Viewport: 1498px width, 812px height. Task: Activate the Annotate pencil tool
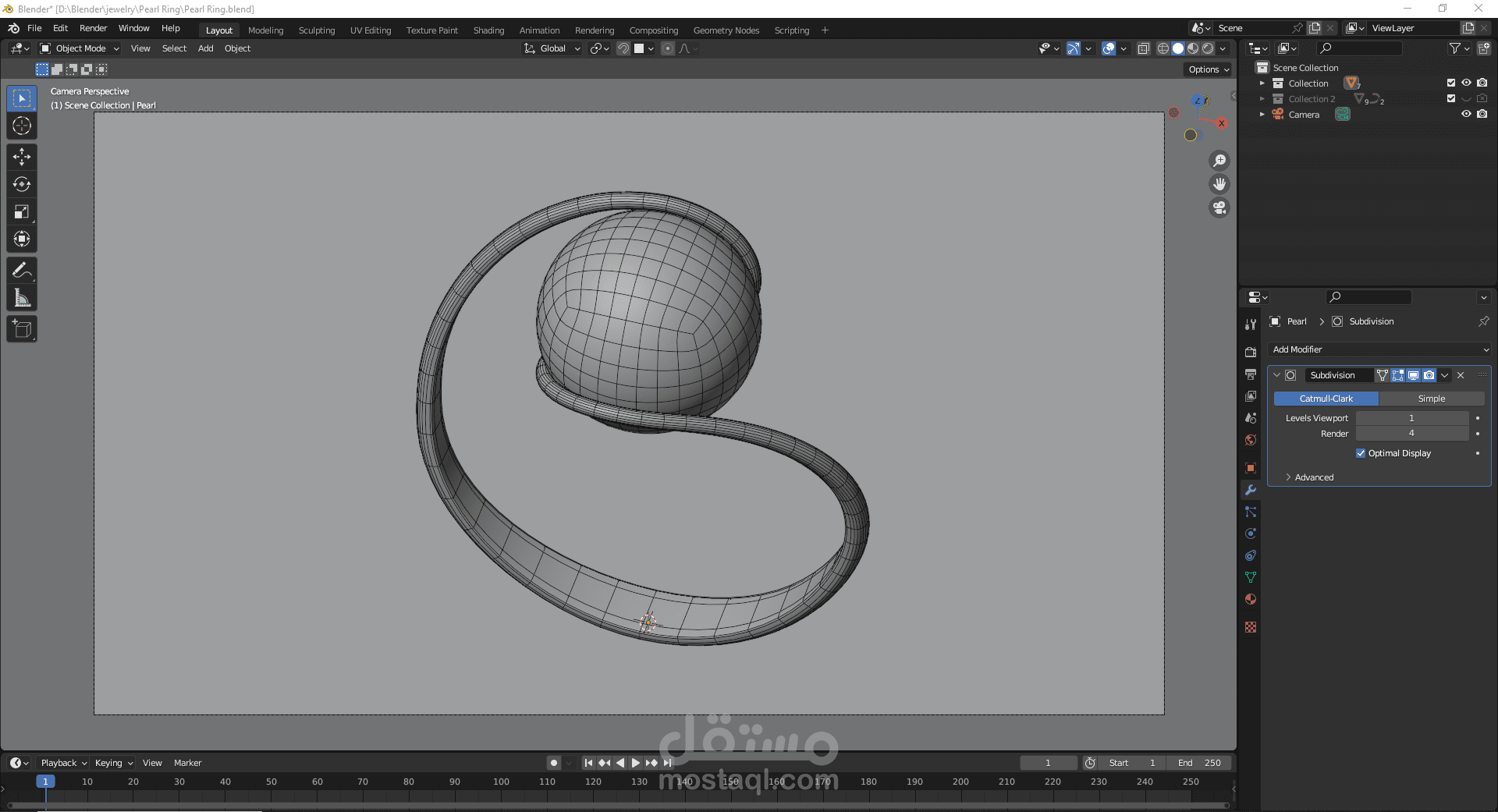click(22, 271)
